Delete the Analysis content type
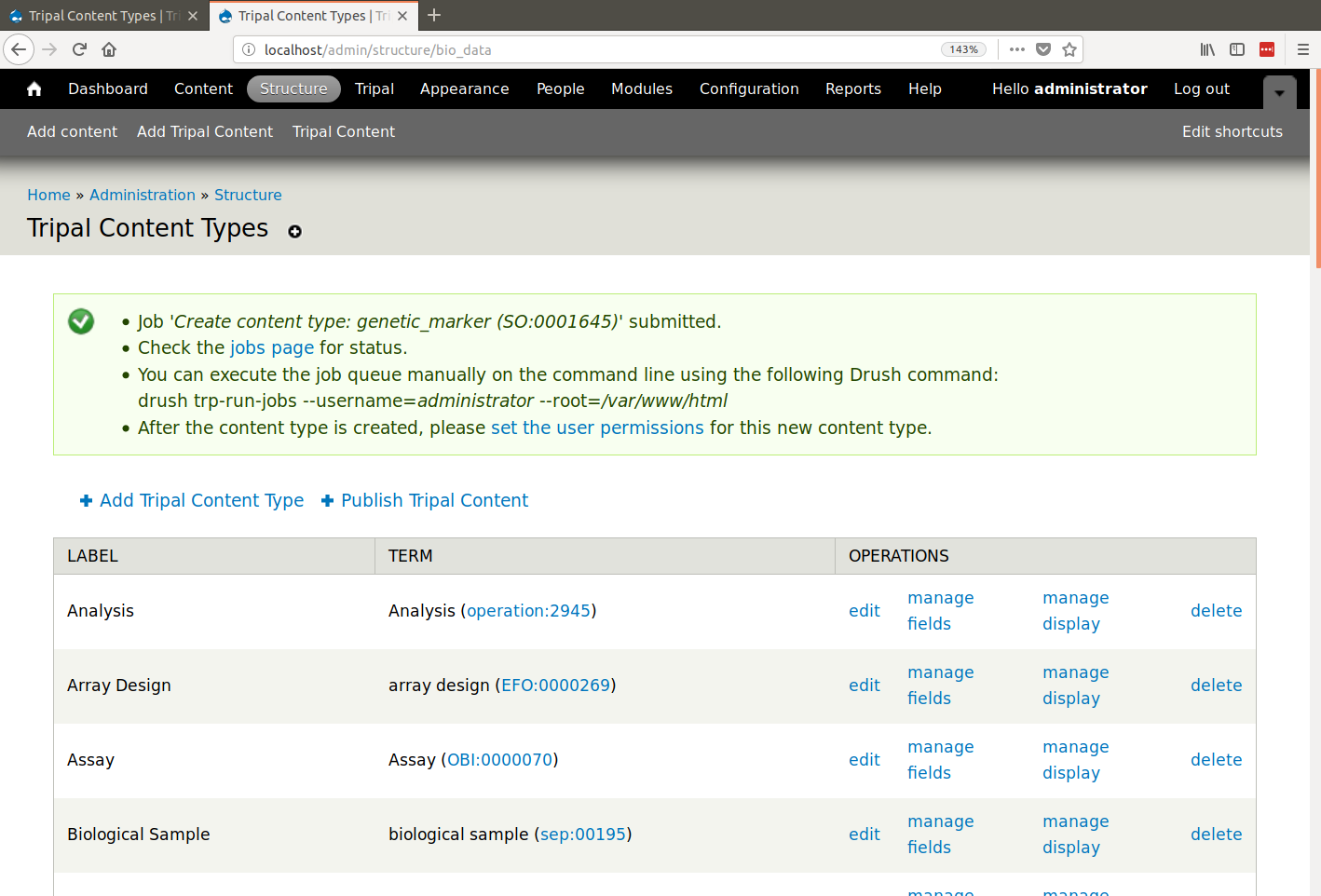The height and width of the screenshot is (896, 1321). tap(1216, 611)
